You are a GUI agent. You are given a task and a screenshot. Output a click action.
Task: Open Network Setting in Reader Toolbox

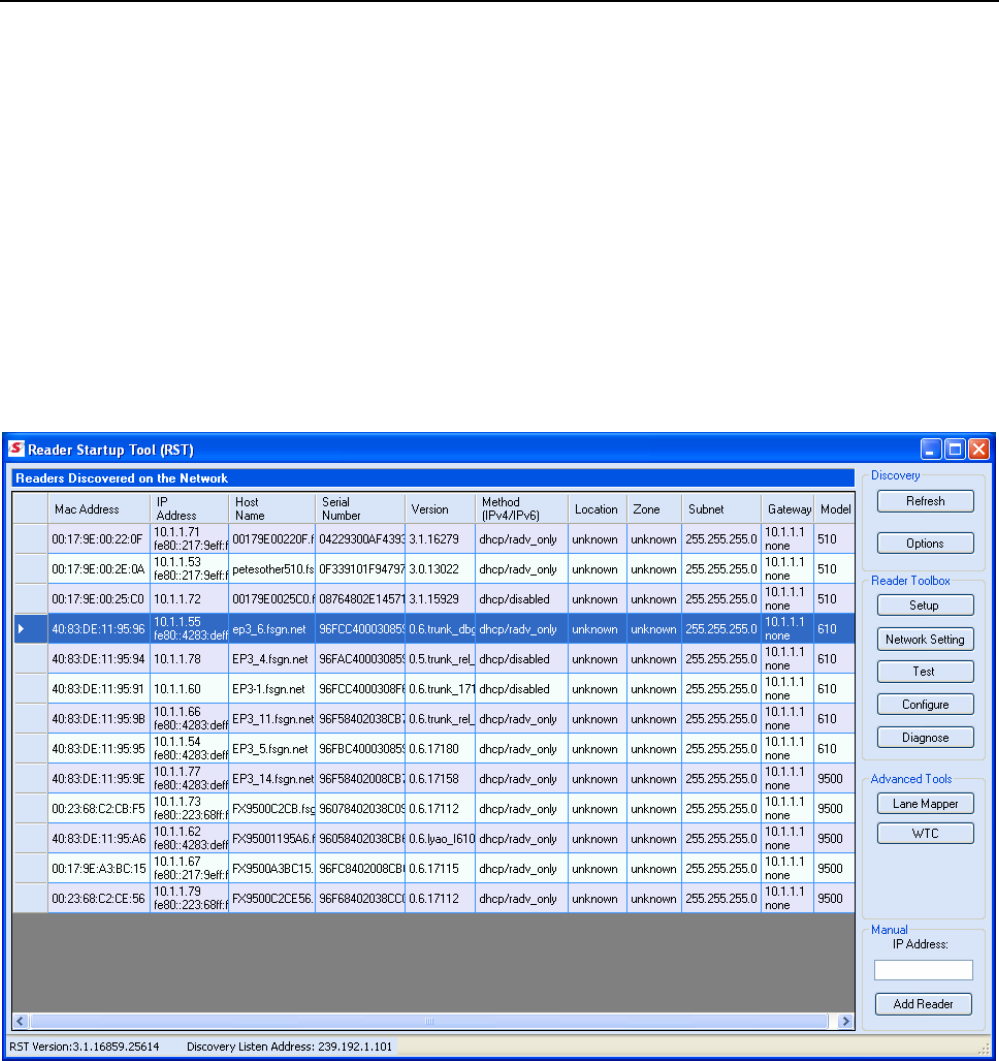(x=925, y=639)
